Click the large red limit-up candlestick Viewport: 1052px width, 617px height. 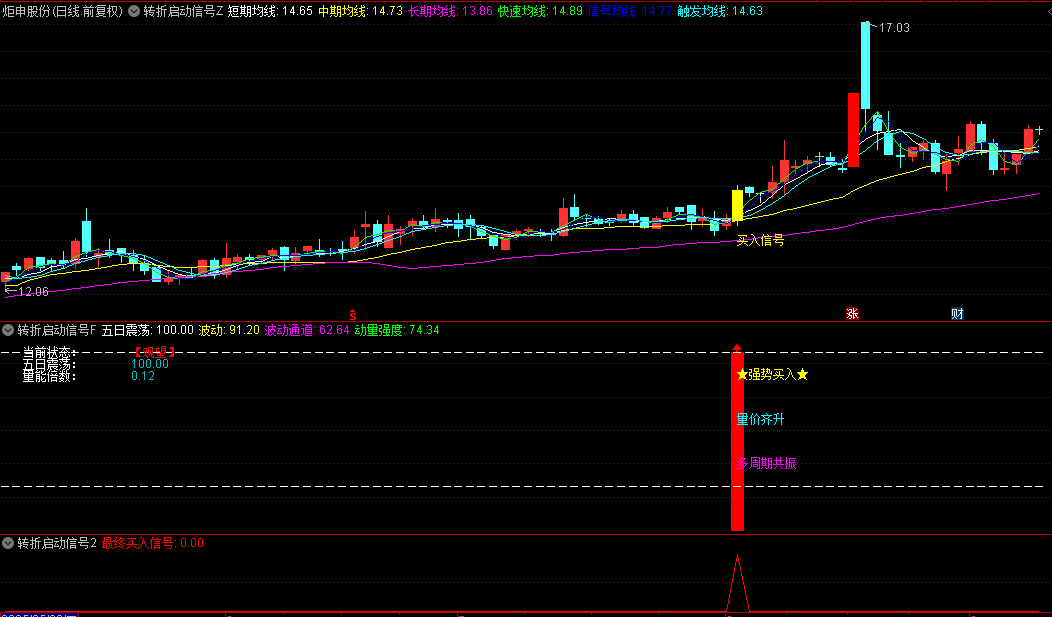[853, 130]
